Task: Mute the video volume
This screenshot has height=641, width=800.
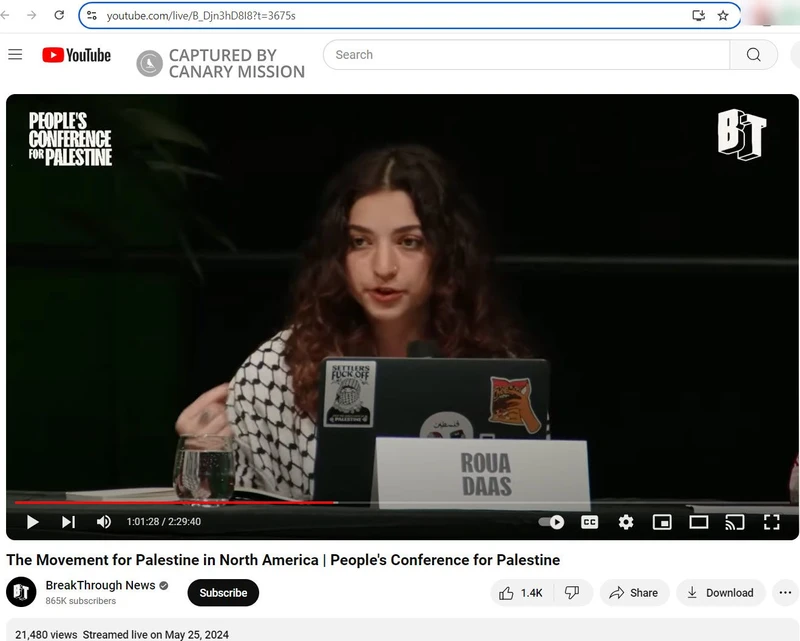Action: [x=104, y=522]
